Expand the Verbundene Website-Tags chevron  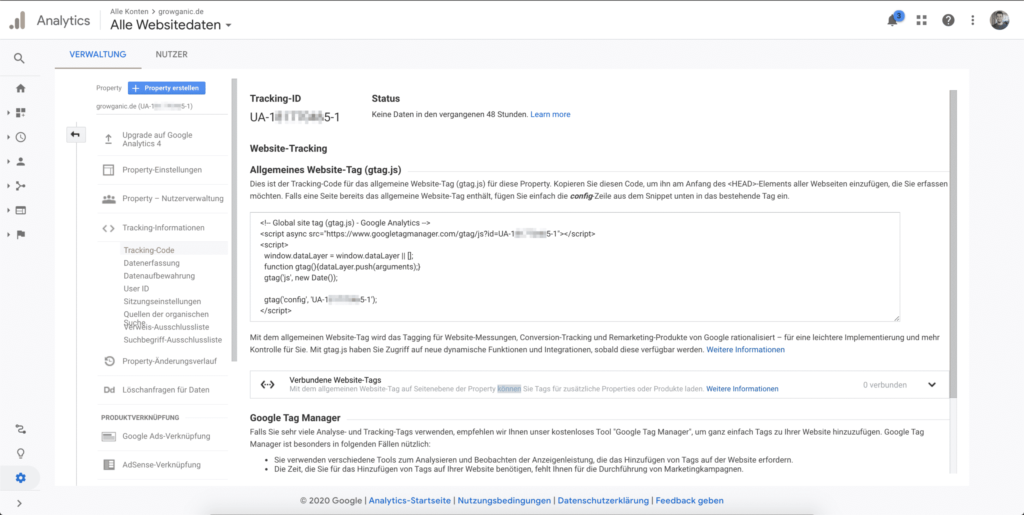click(932, 384)
